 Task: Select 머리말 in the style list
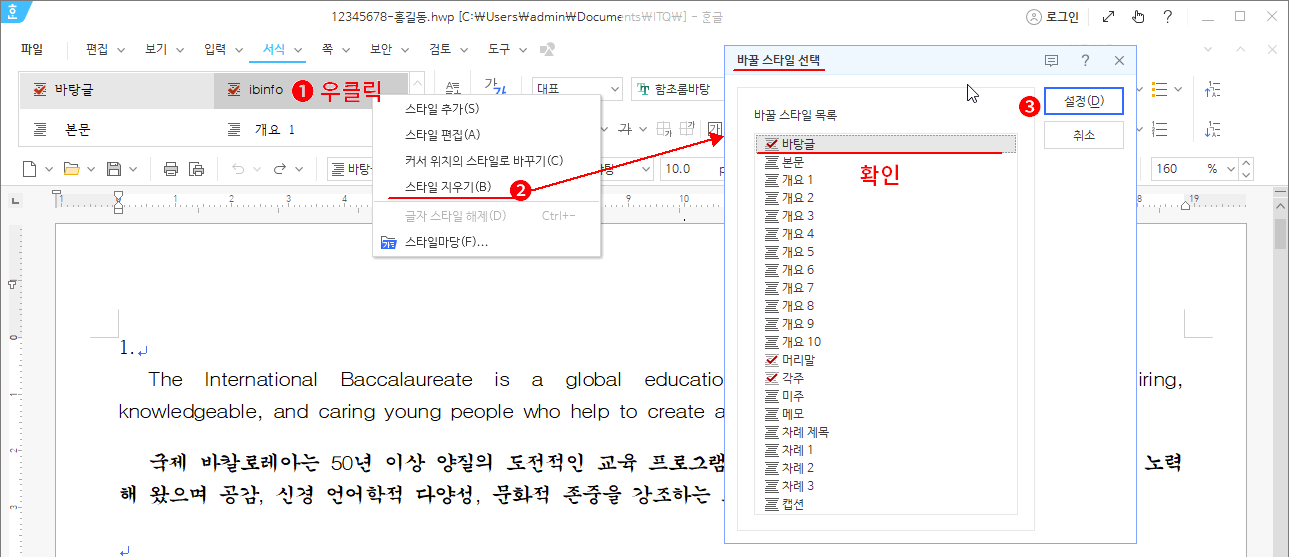887,360
